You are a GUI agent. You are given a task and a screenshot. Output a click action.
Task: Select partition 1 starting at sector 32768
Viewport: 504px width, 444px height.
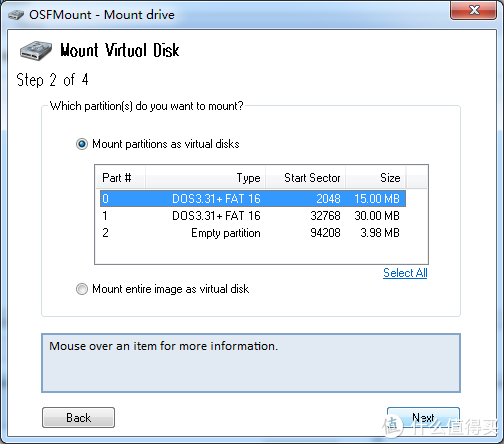pyautogui.click(x=253, y=216)
